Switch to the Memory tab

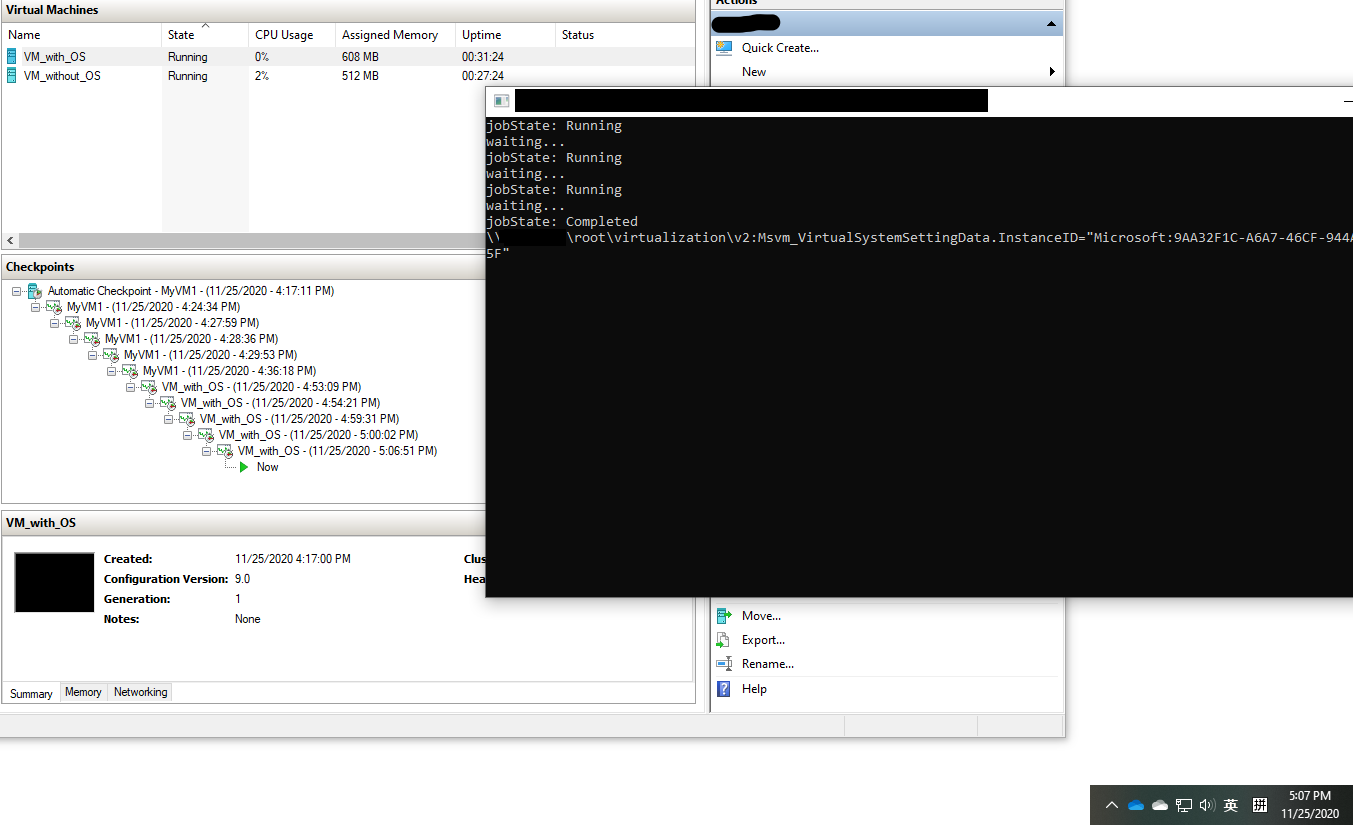pyautogui.click(x=83, y=691)
